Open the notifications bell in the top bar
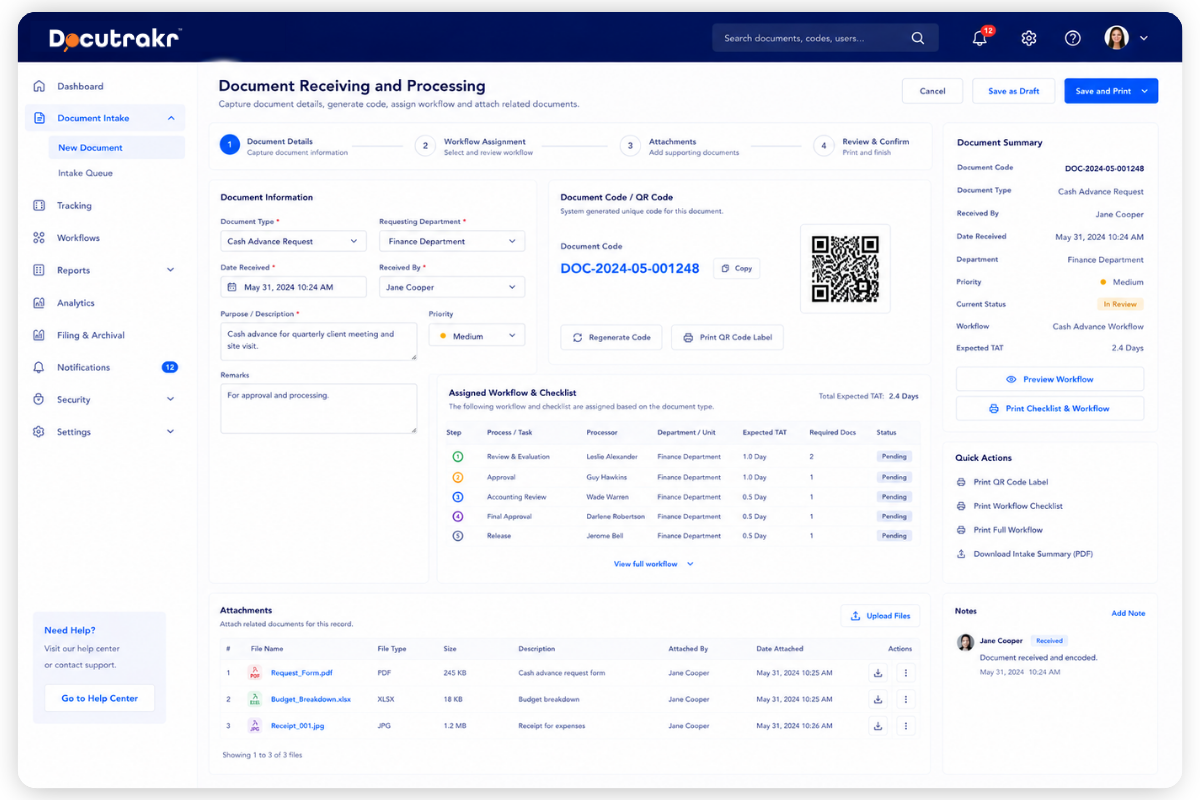 980,38
